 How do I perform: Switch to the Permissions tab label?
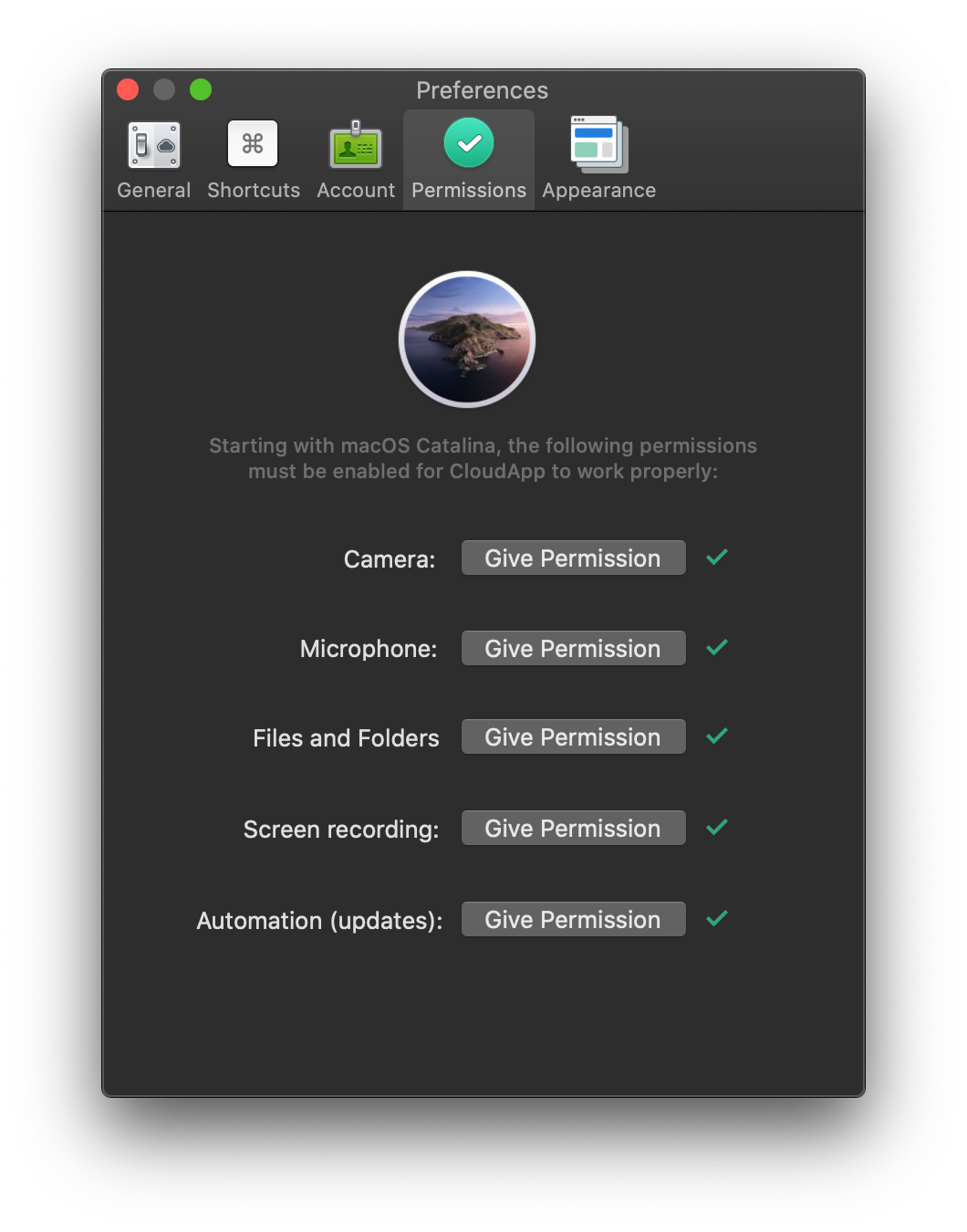pyautogui.click(x=469, y=190)
